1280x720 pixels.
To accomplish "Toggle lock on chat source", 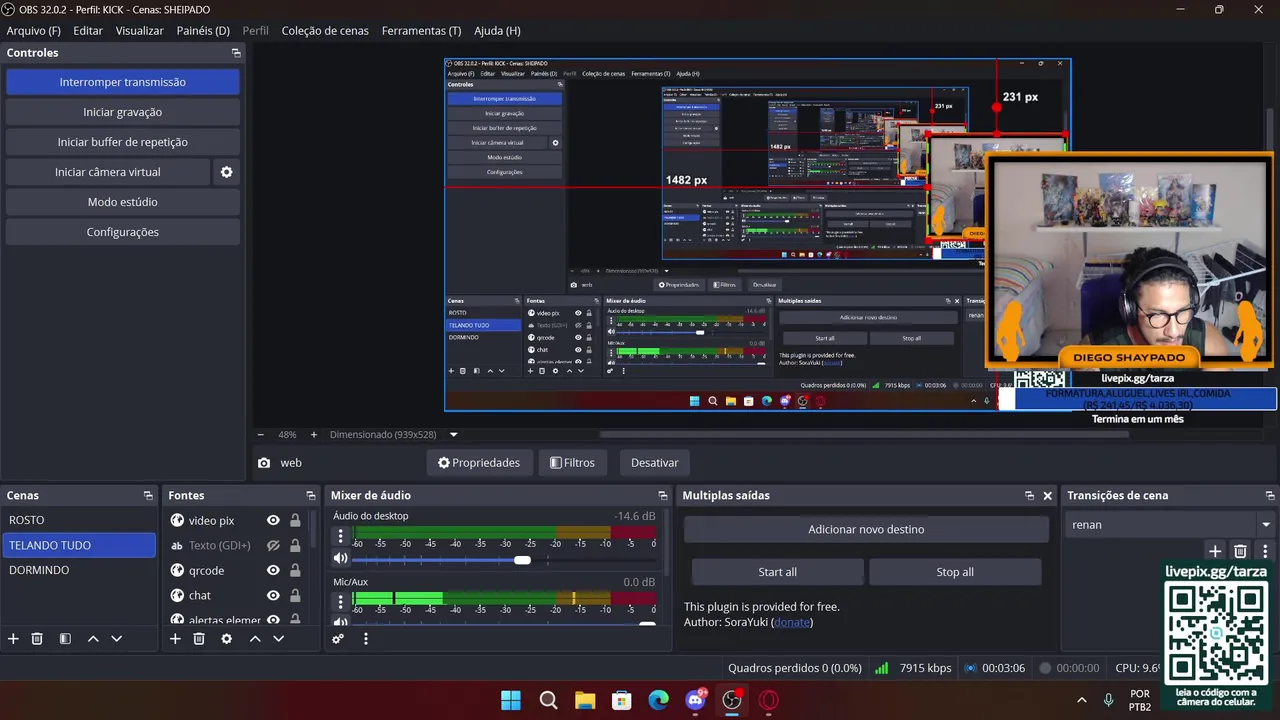I will (295, 595).
